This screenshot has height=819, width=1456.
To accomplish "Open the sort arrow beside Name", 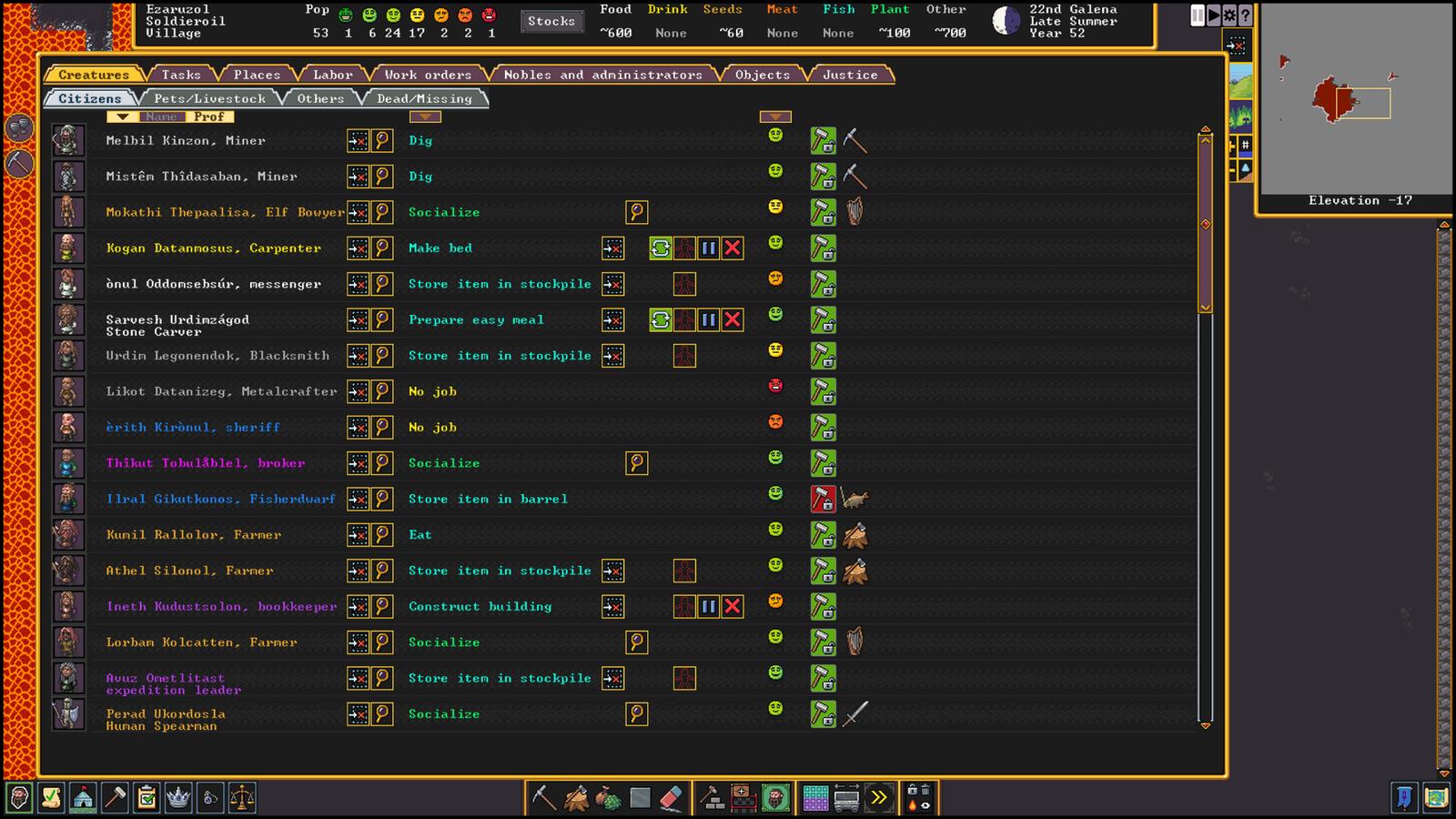I will coord(123,116).
